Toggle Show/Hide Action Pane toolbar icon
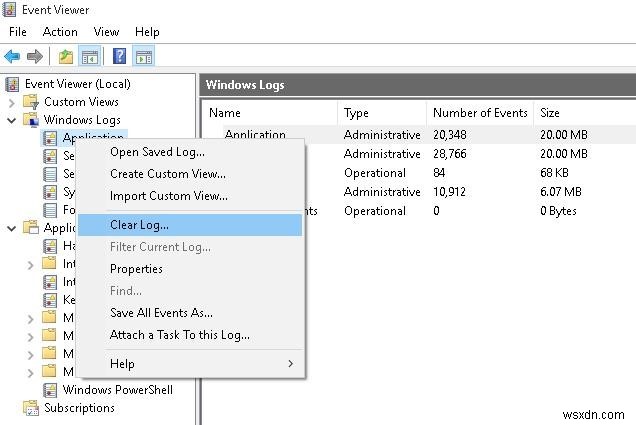The height and width of the screenshot is (425, 636). tap(144, 56)
